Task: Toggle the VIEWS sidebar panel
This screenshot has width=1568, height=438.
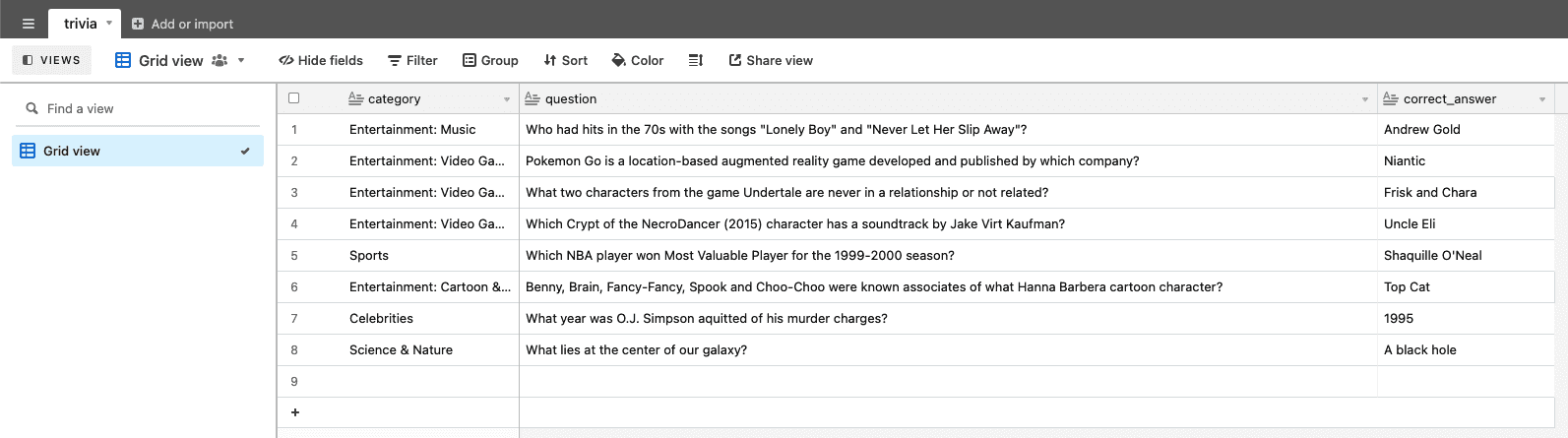Action: (51, 60)
